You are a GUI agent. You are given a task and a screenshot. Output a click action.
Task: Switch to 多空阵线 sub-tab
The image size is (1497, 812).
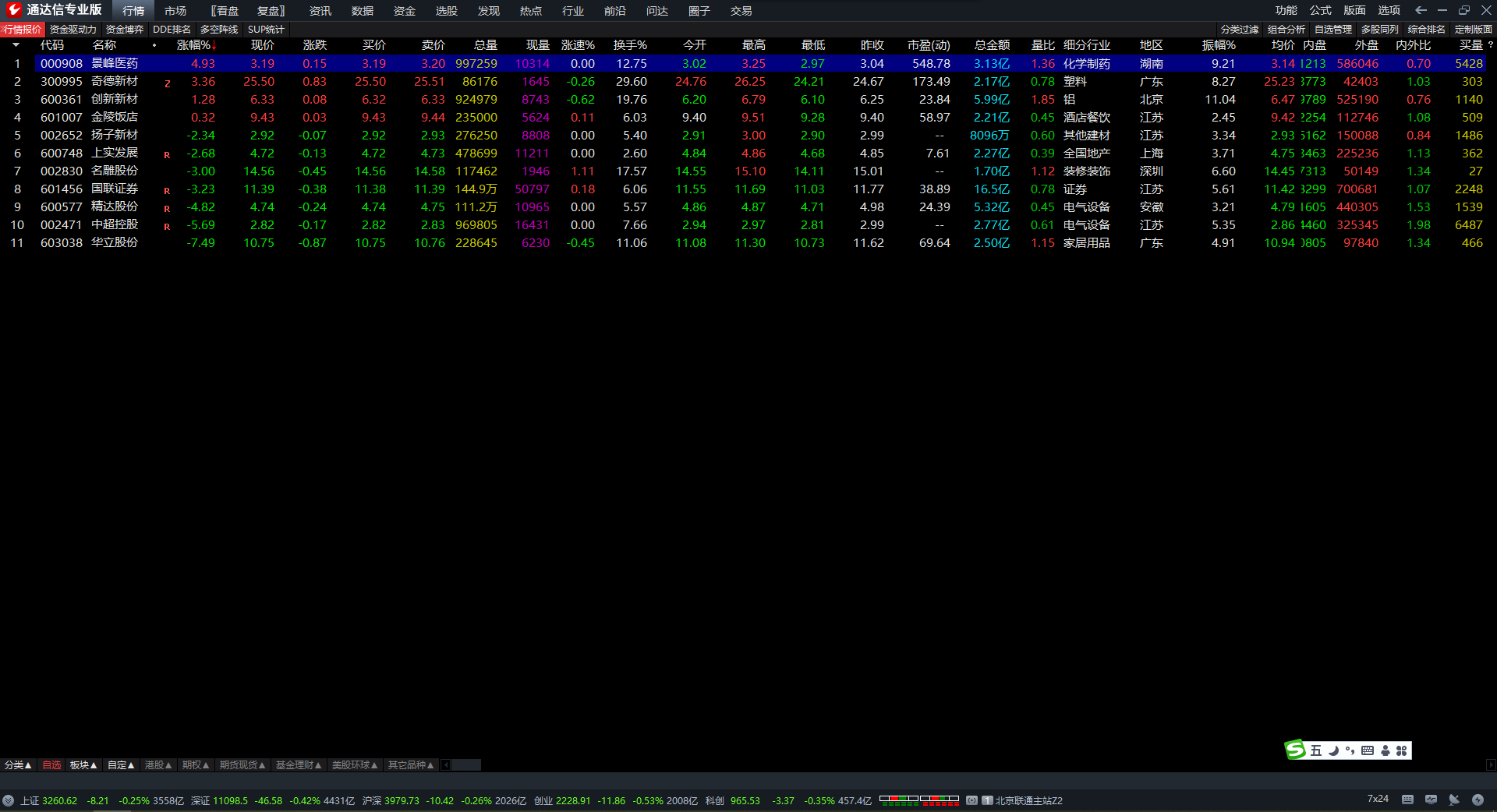[x=219, y=30]
